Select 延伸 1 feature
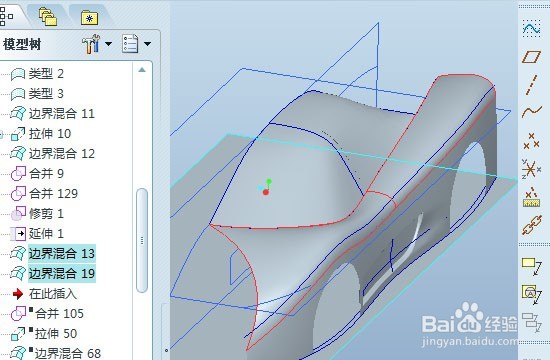 [46, 234]
